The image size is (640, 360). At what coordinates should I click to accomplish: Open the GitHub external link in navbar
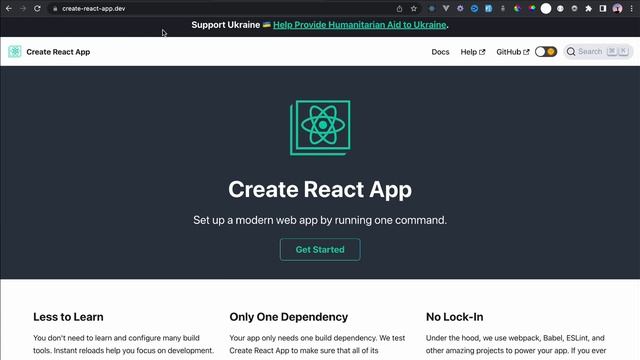(513, 52)
